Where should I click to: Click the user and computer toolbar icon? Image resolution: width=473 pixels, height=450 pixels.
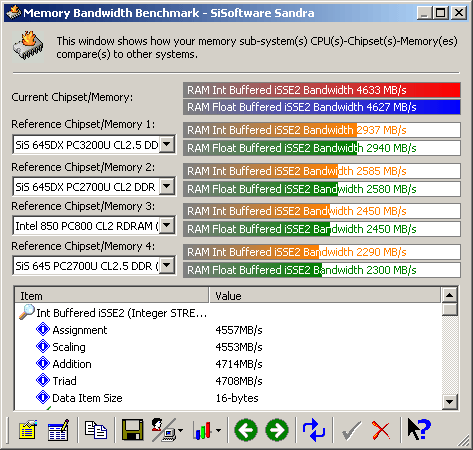click(x=164, y=430)
